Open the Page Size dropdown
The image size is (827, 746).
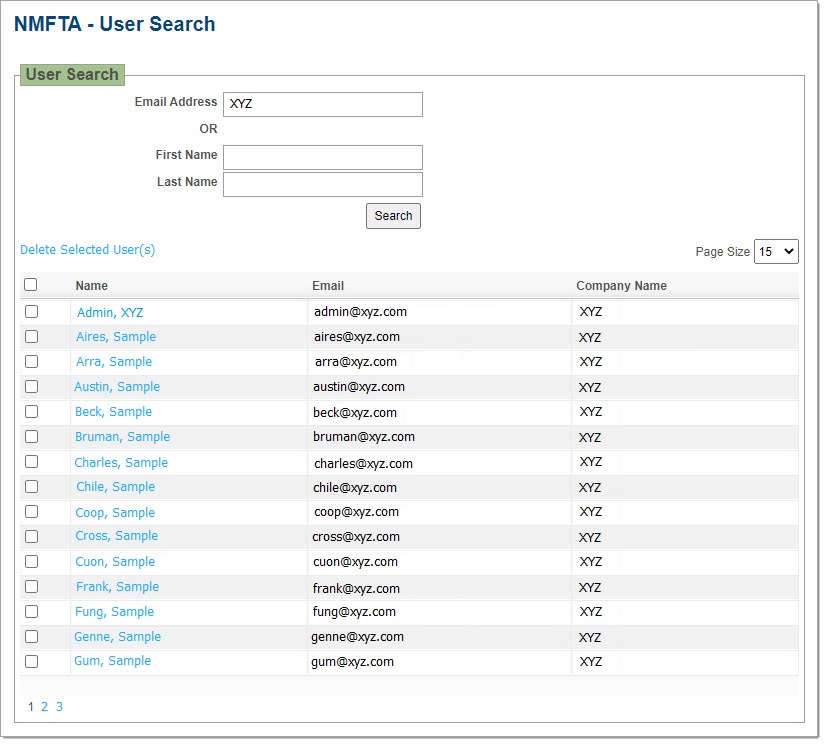click(776, 252)
